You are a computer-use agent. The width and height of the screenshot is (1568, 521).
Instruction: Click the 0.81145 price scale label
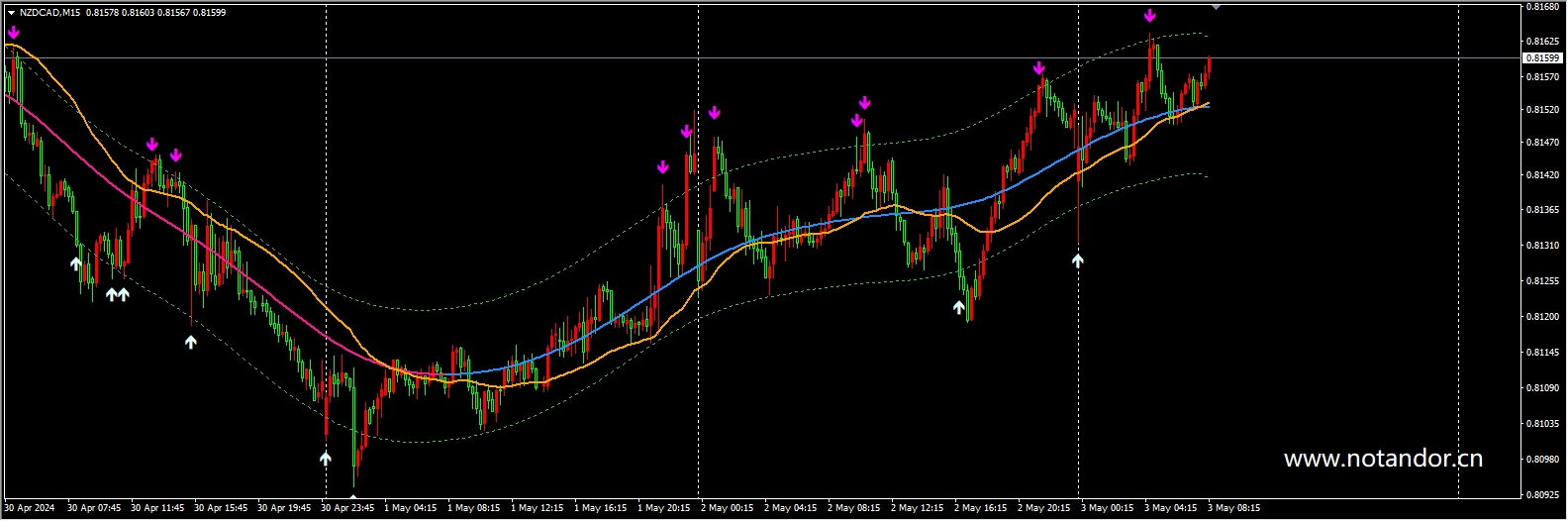pos(1543,353)
